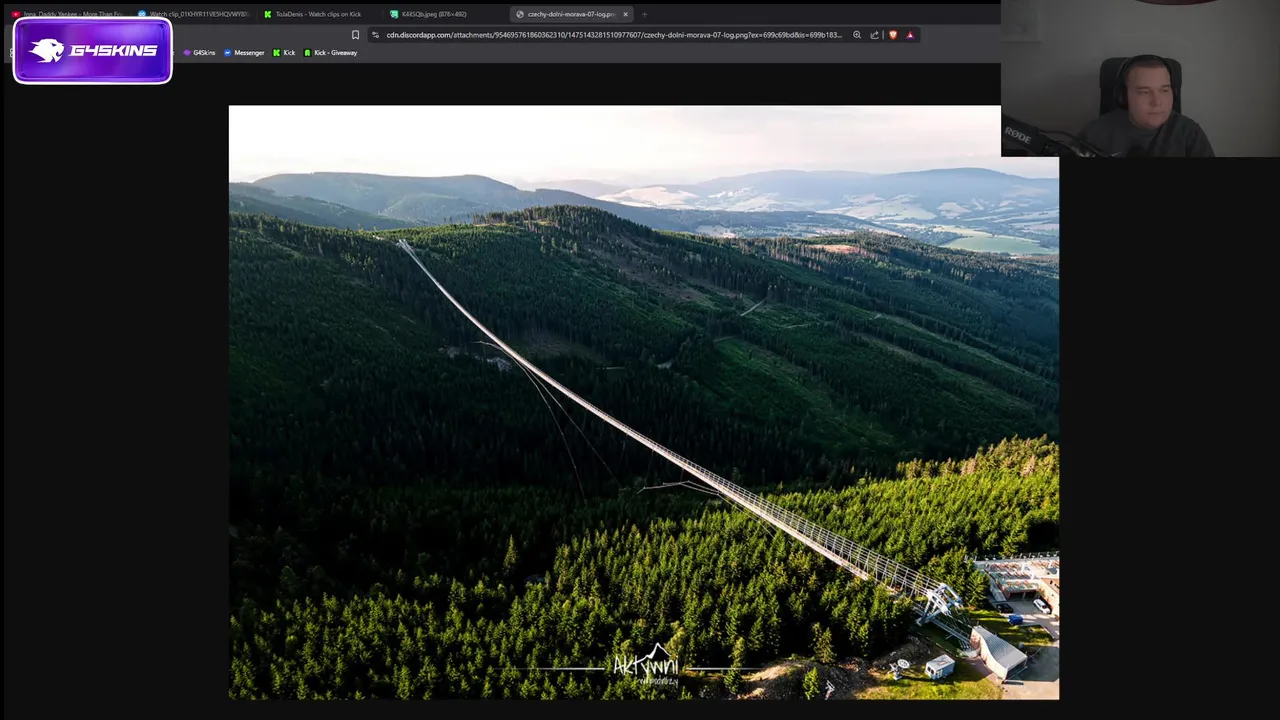
Task: Click the G4SKINS logo overlay
Action: click(x=92, y=50)
